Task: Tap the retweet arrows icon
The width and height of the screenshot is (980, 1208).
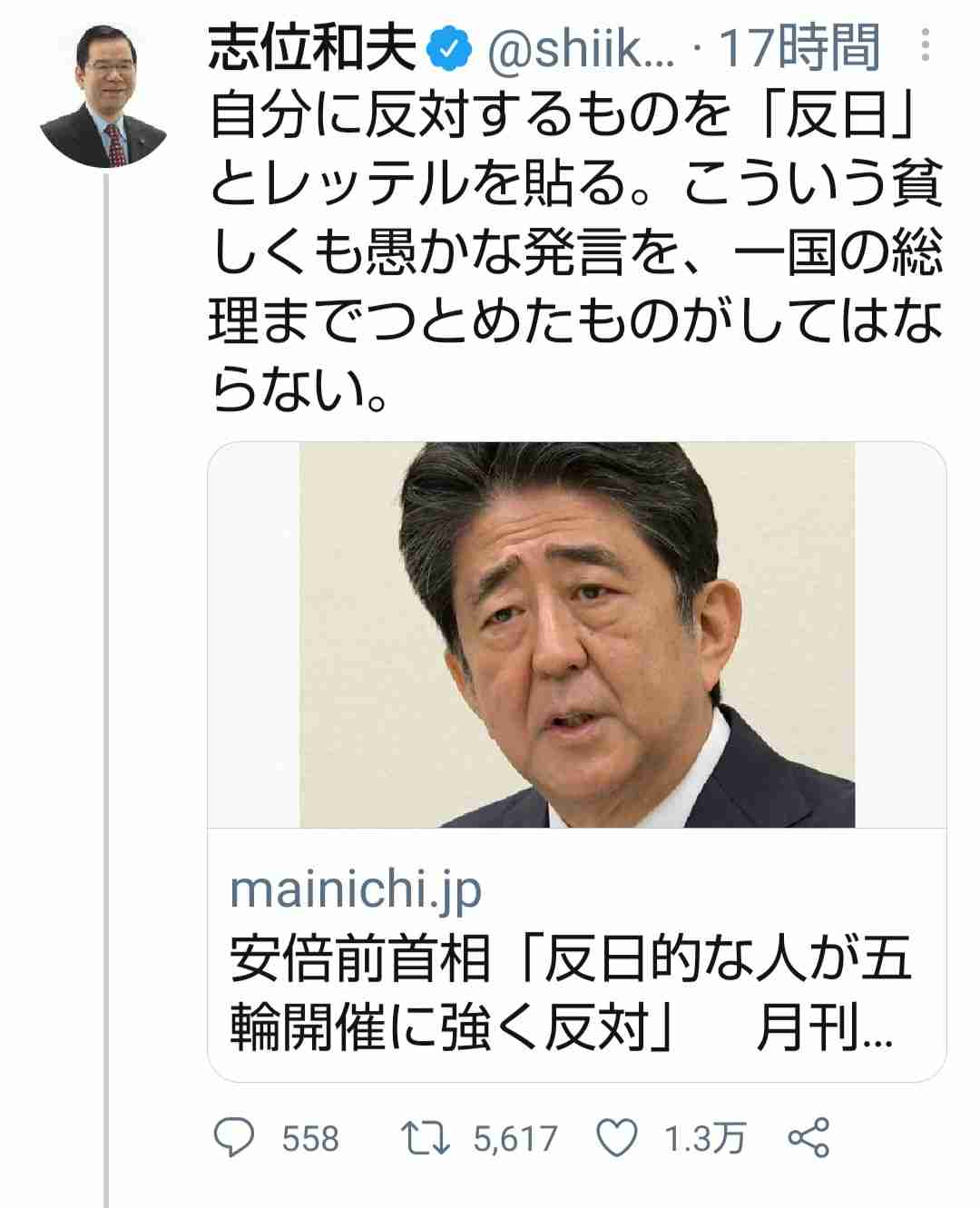Action: pos(426,1137)
